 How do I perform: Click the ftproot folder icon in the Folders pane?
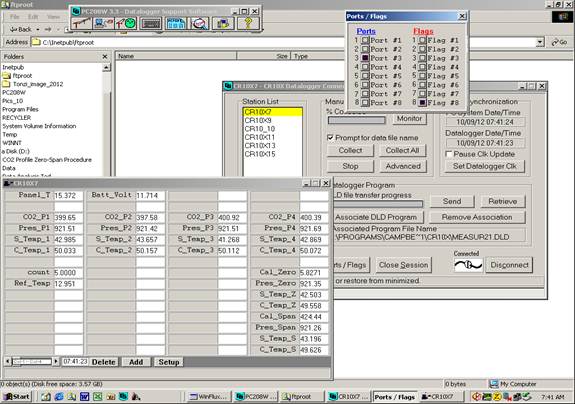(7, 76)
